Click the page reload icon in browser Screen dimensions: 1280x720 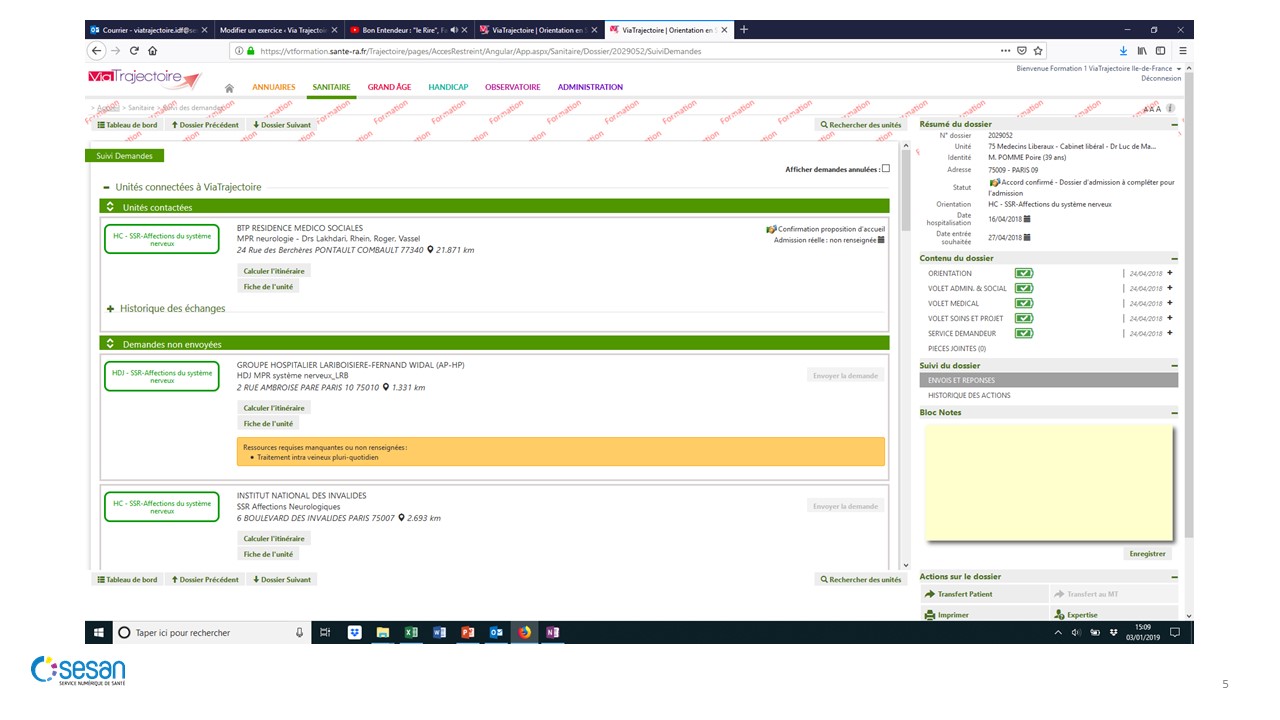134,50
